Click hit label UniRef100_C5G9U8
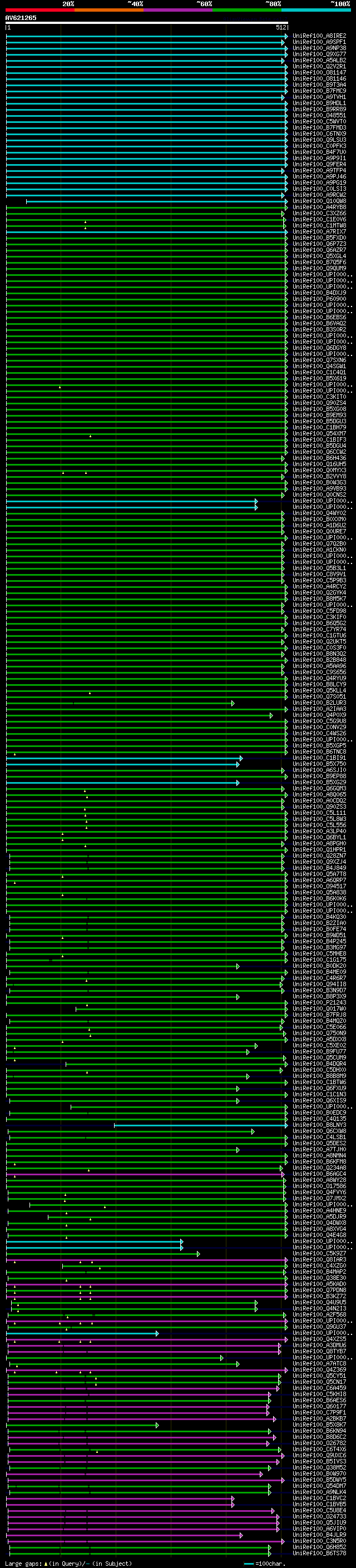Image resolution: width=356 pixels, height=1568 pixels. [x=319, y=721]
